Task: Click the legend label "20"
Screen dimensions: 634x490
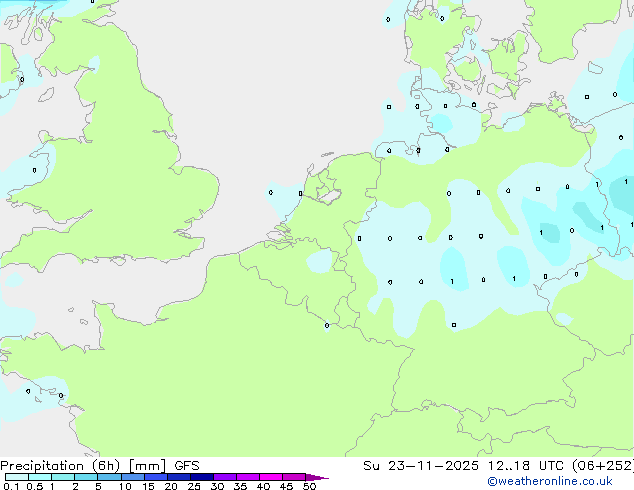Action: point(171,486)
